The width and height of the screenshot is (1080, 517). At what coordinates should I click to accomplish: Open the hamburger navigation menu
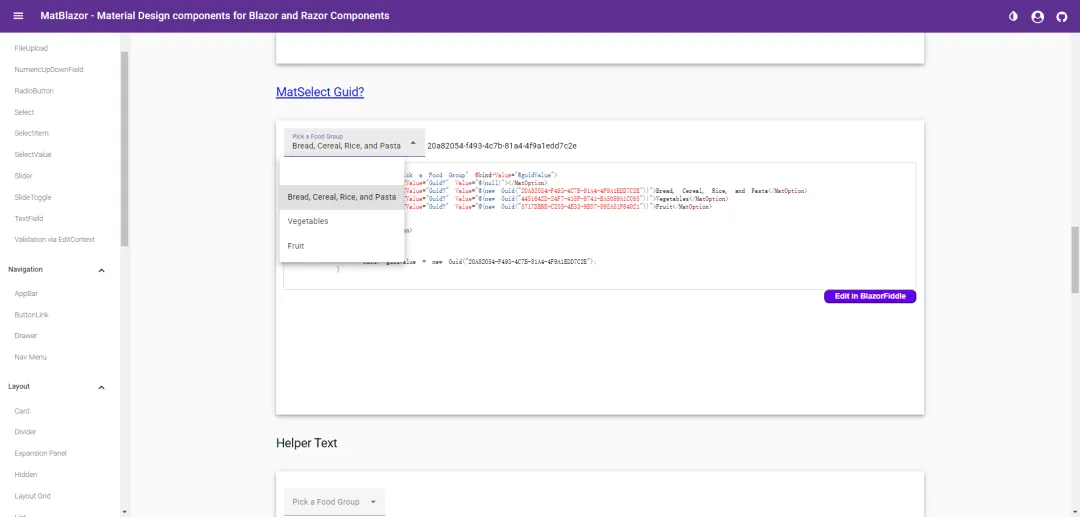[18, 16]
